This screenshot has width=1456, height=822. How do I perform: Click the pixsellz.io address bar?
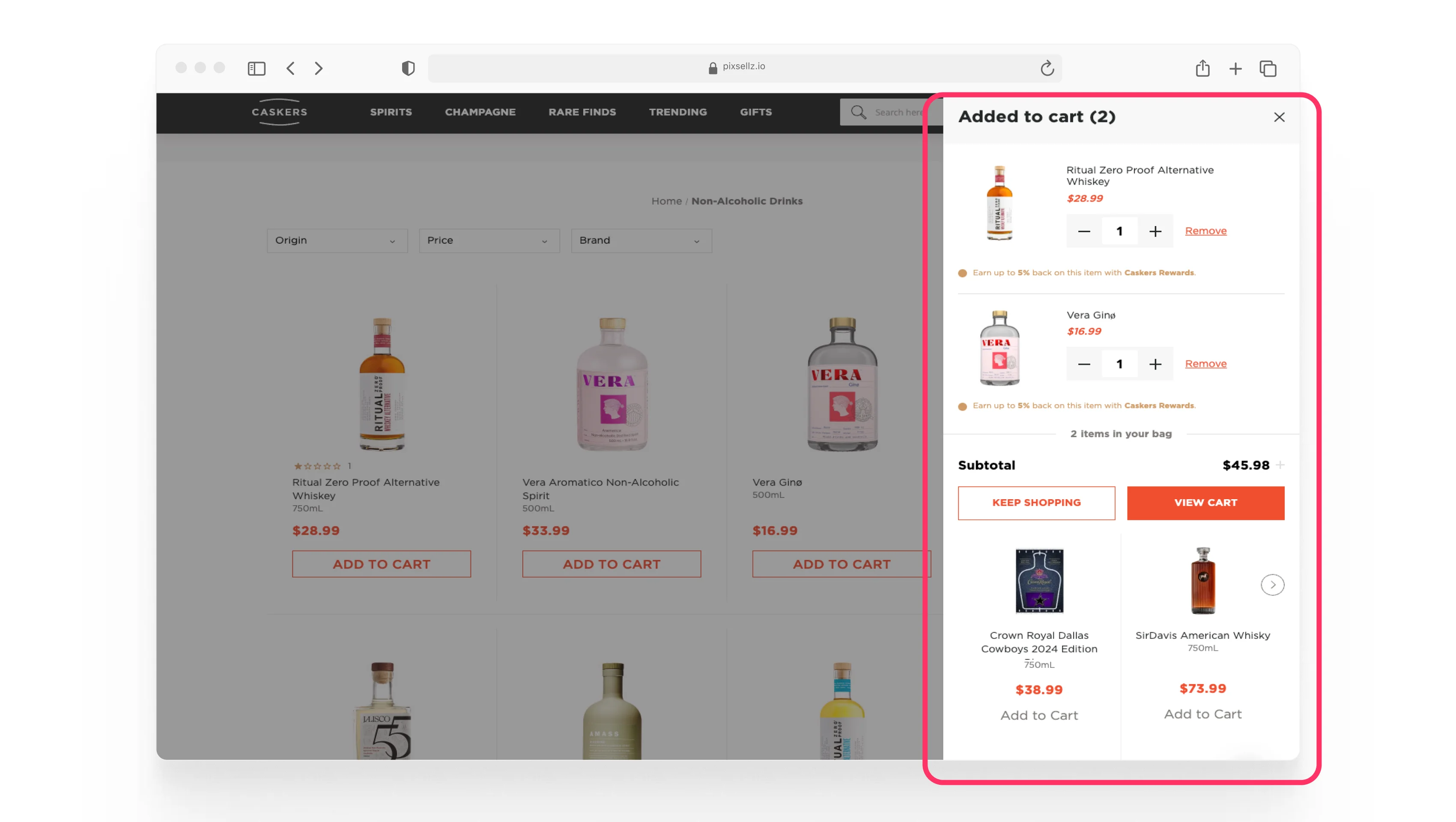coord(744,68)
